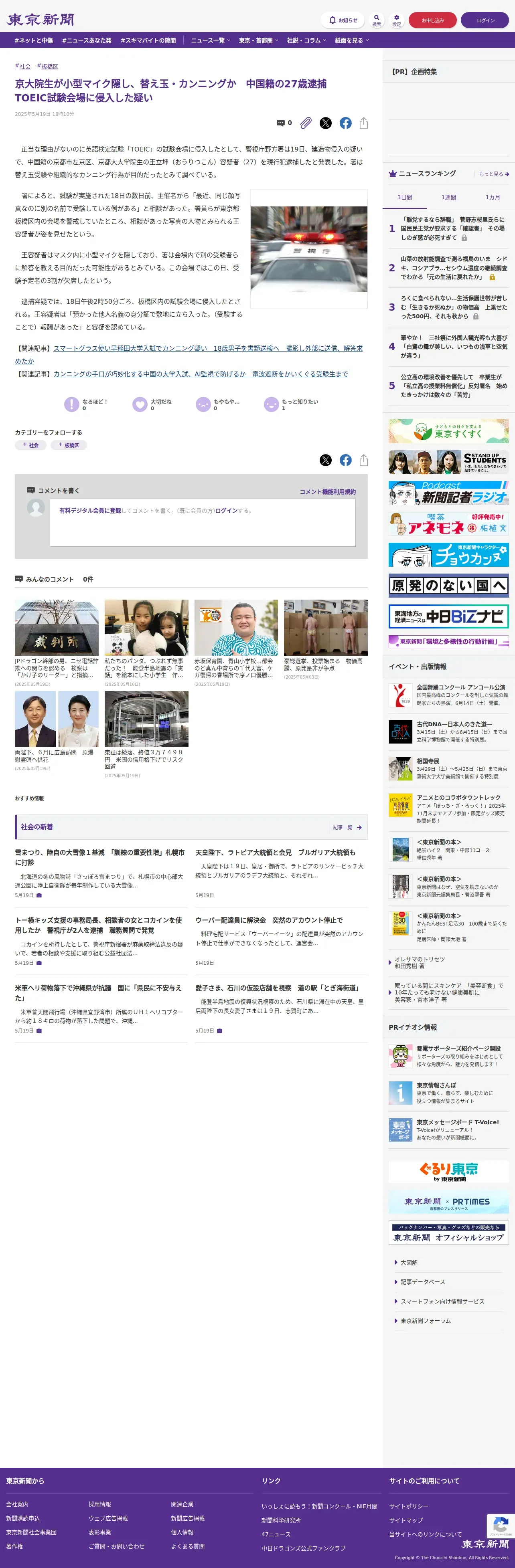Click the #社会 tag above the headline
The height and width of the screenshot is (1568, 515).
point(22,67)
